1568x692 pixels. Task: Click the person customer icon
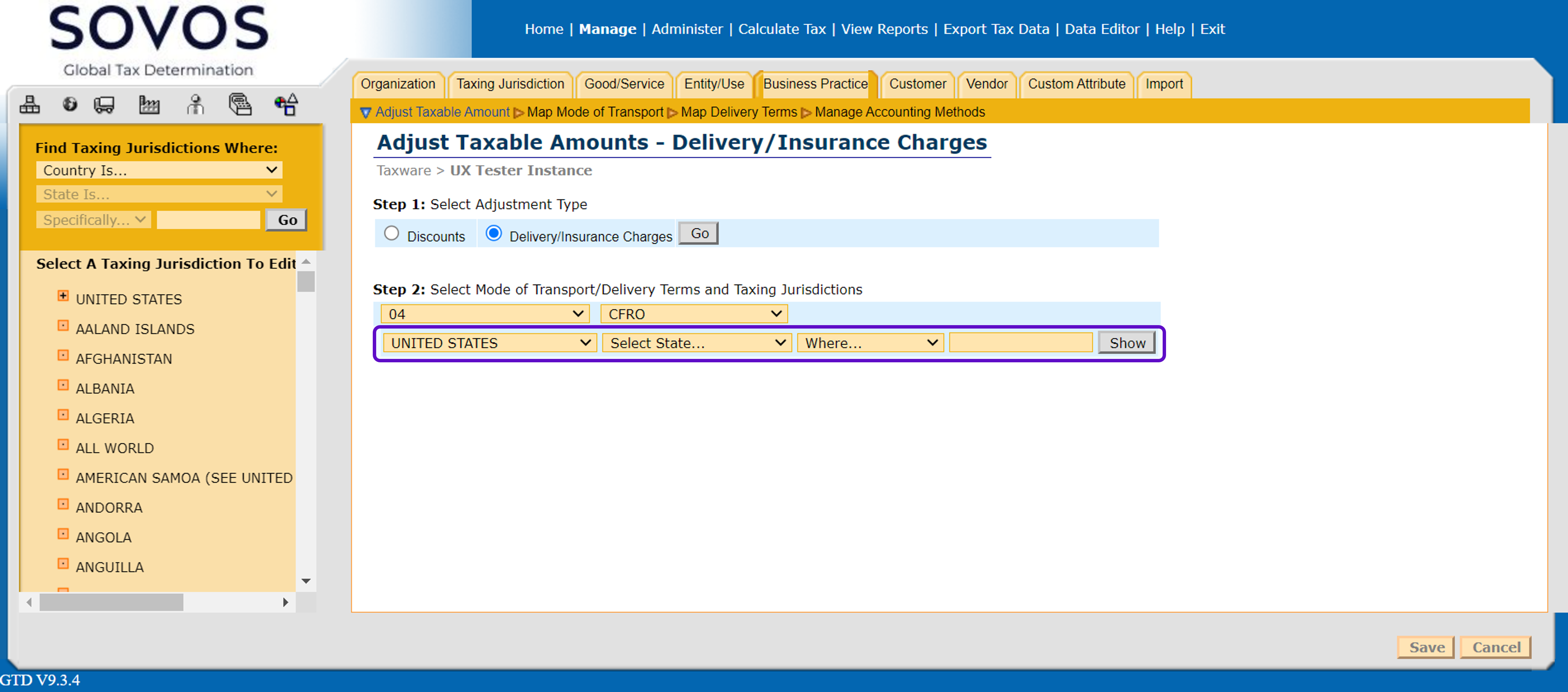[x=195, y=105]
